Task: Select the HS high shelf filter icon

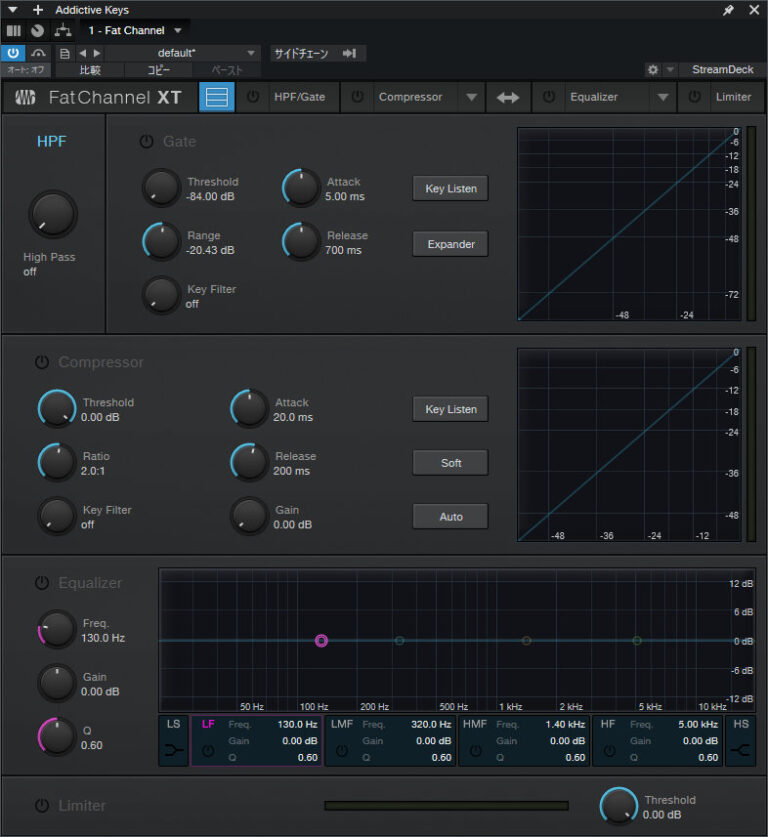Action: point(741,750)
